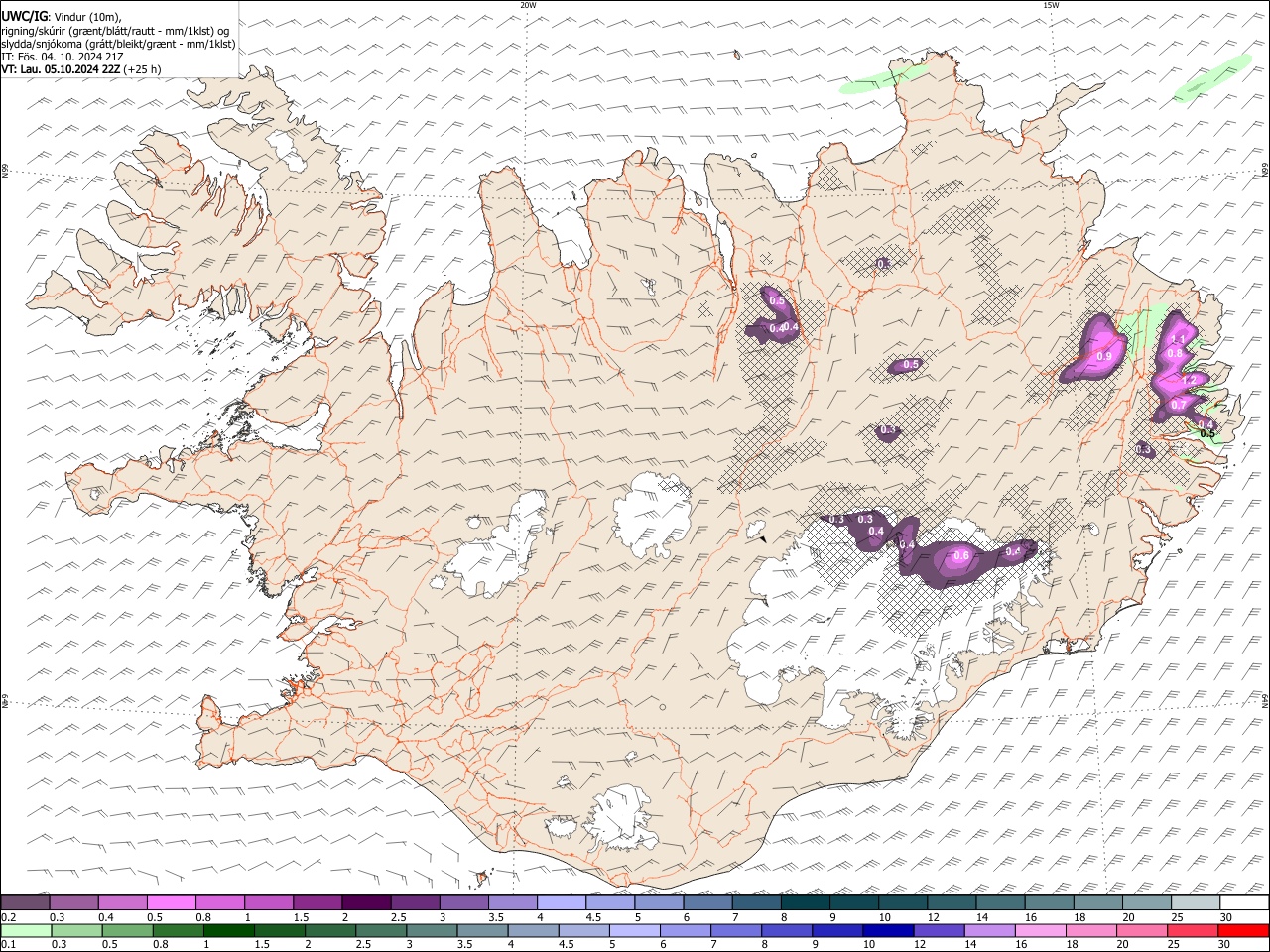Select top legend row swatch labeled 20
This screenshot has height=952, width=1270.
click(x=1146, y=902)
